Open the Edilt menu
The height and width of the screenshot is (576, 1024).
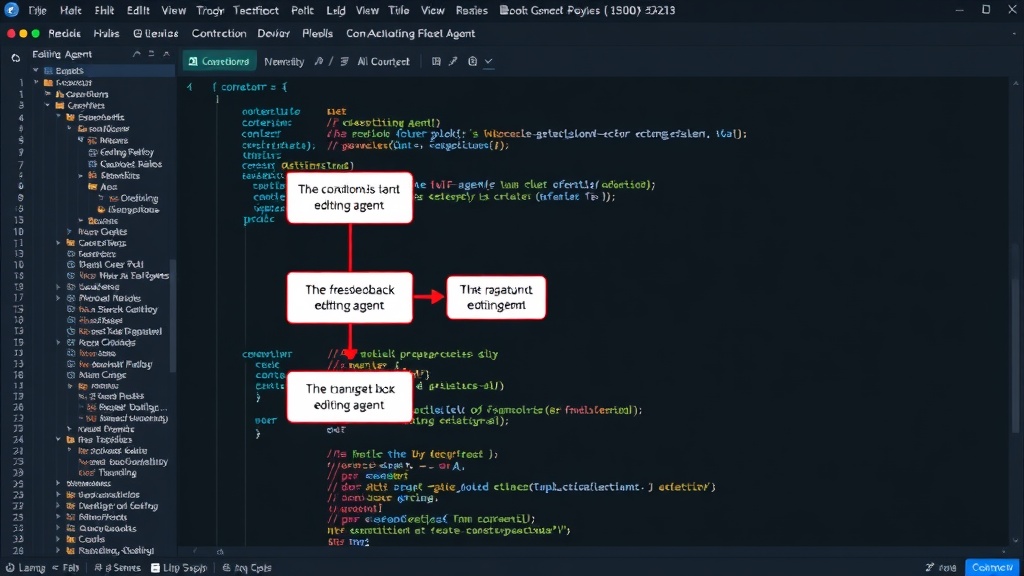click(x=138, y=10)
